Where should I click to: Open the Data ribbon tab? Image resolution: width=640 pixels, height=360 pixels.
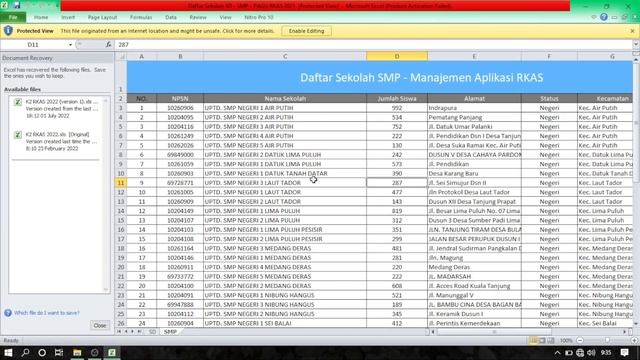coord(171,18)
